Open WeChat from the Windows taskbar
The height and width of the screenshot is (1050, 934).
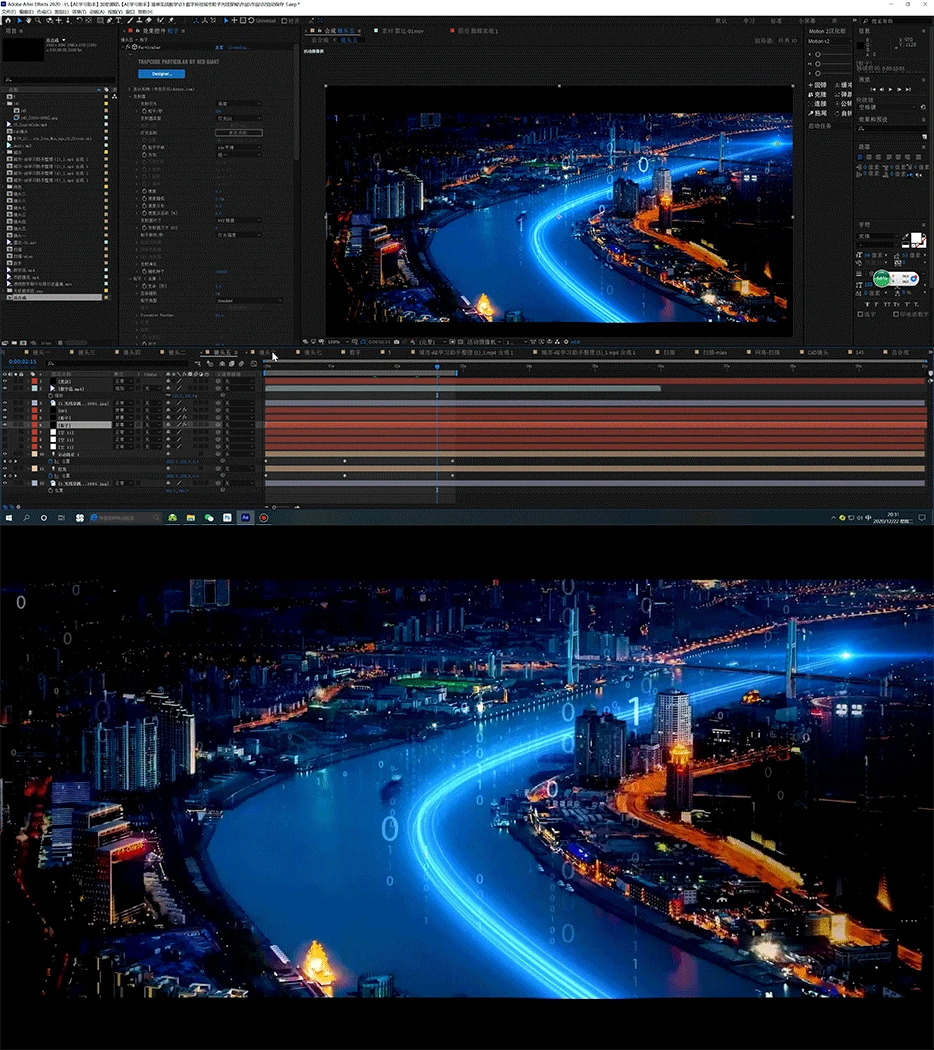point(209,518)
